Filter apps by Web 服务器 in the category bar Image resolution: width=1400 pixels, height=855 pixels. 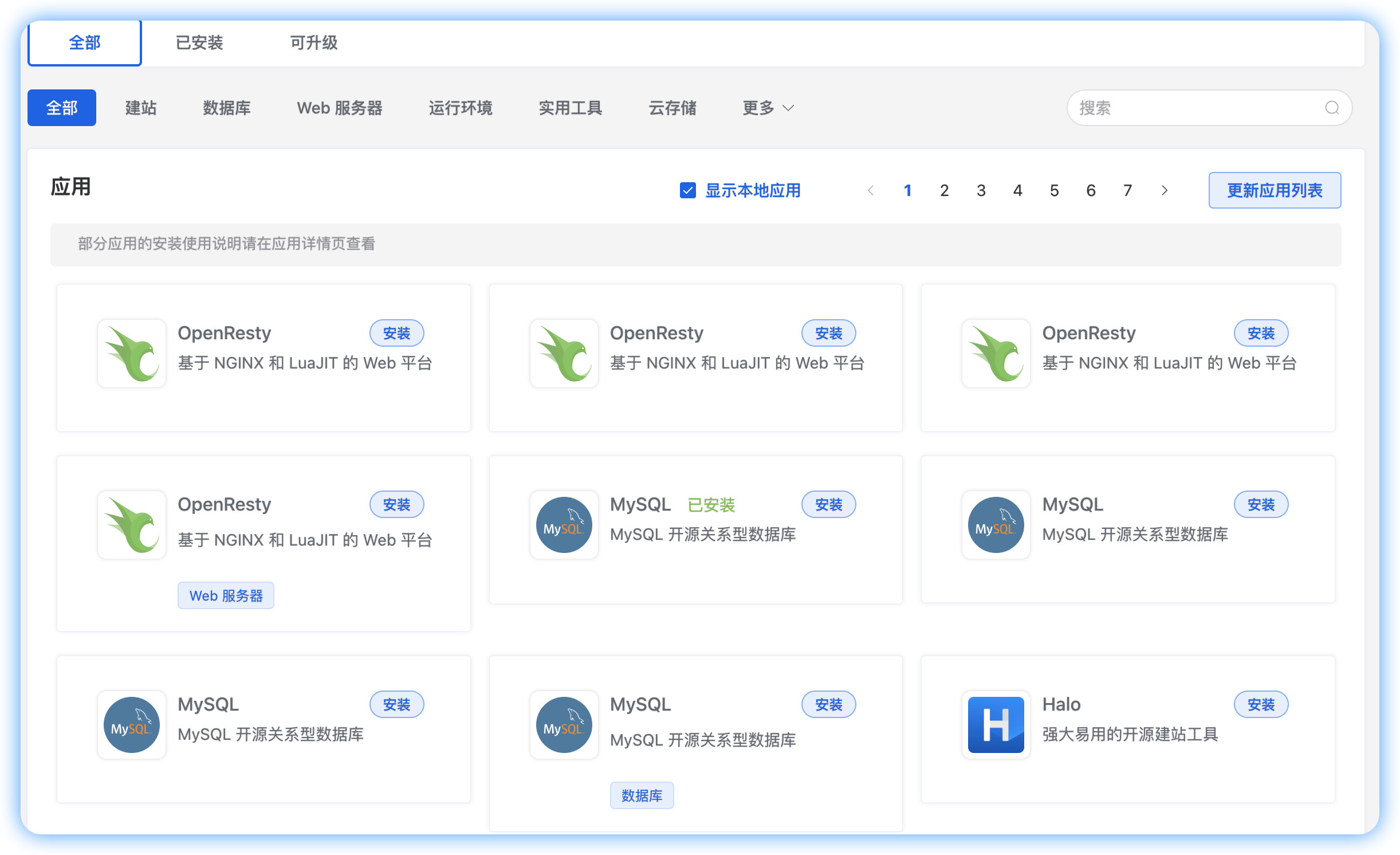coord(340,108)
